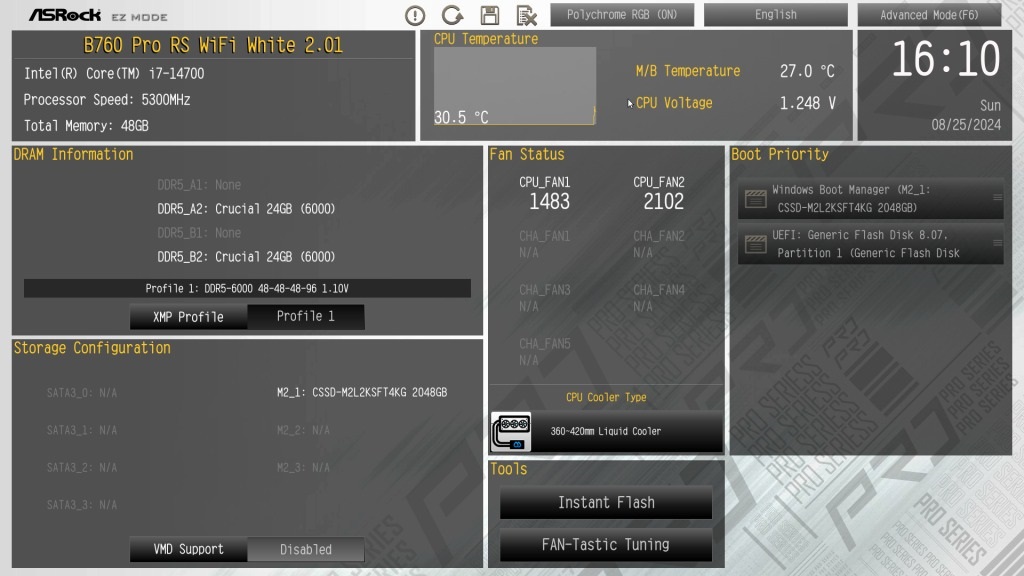1024x576 pixels.
Task: Click the M2_2 N/A slot
Action: pos(303,430)
